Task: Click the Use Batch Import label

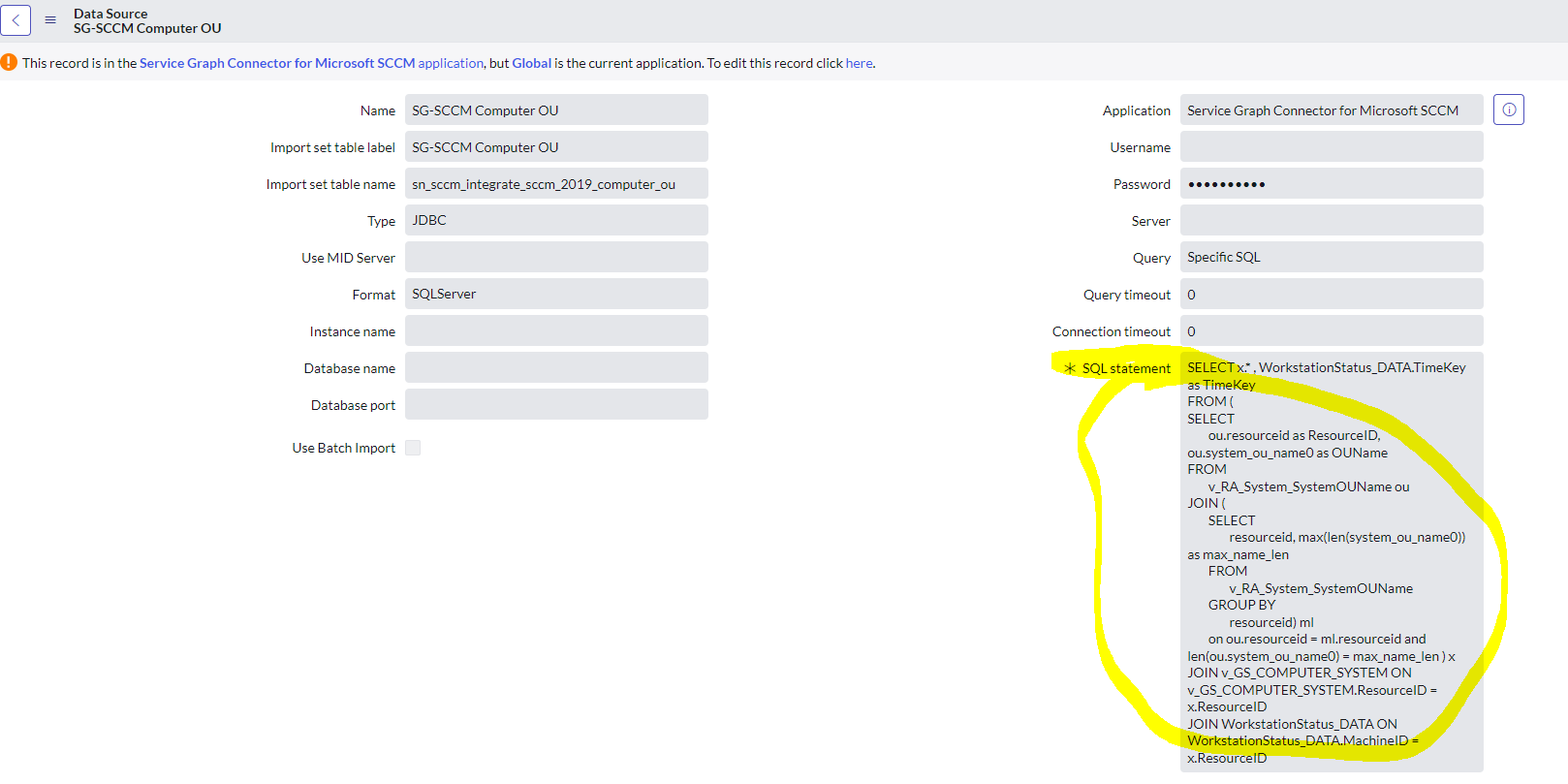Action: point(344,448)
